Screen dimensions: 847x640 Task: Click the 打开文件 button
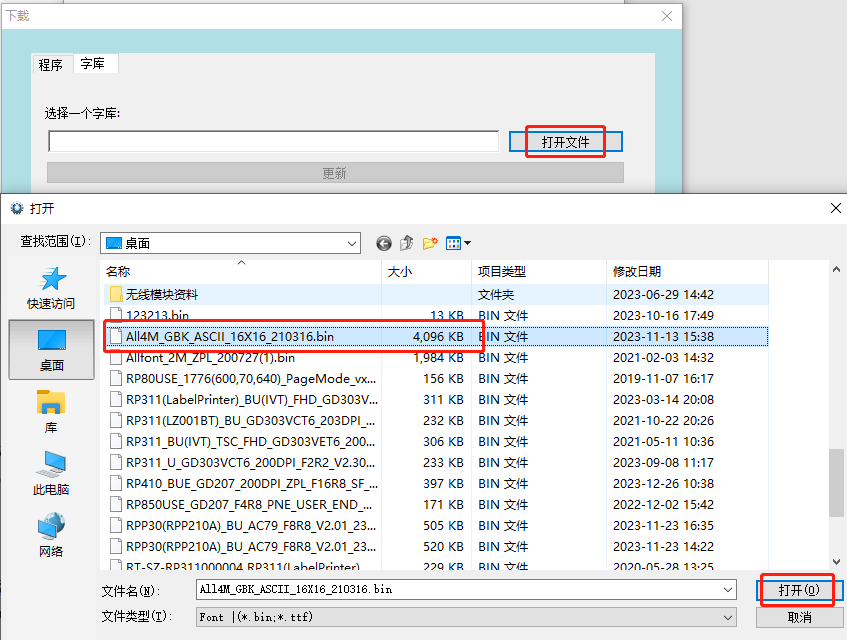pyautogui.click(x=565, y=142)
